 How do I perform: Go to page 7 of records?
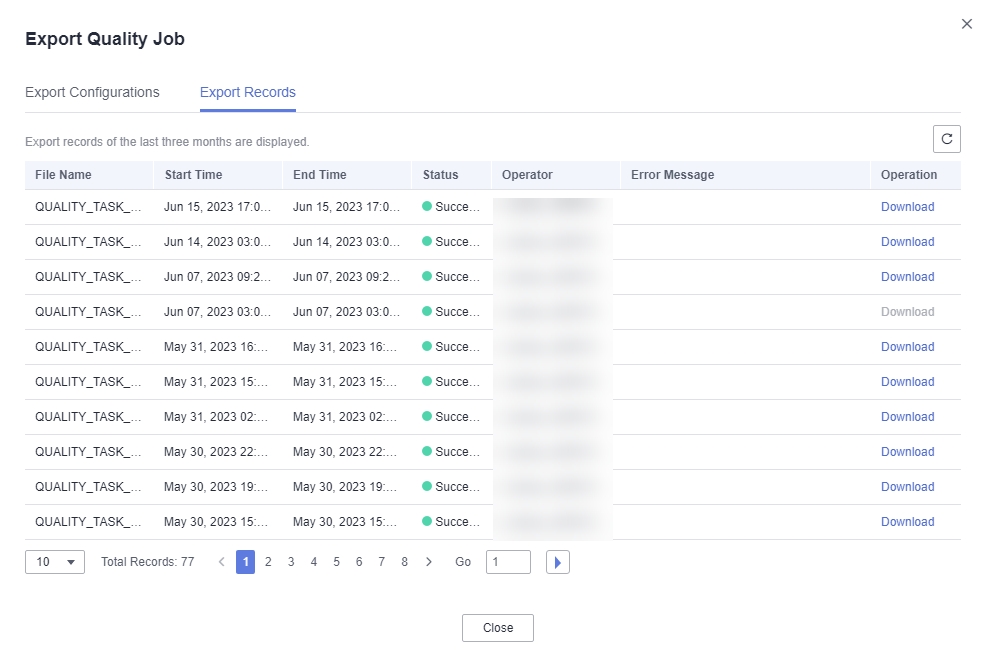[382, 562]
